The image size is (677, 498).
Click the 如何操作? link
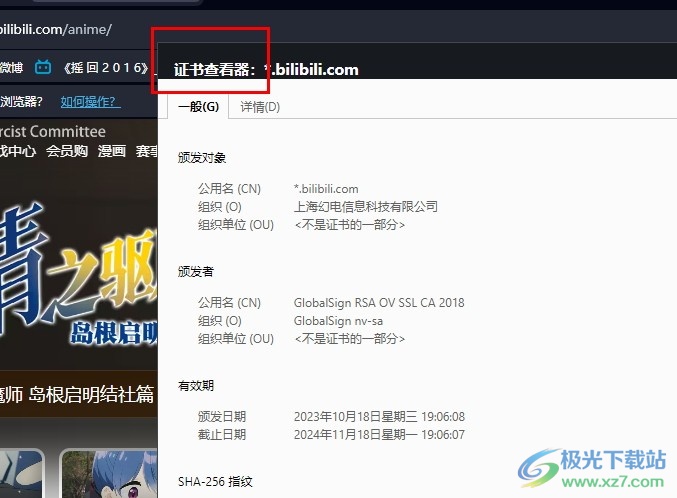[90, 102]
